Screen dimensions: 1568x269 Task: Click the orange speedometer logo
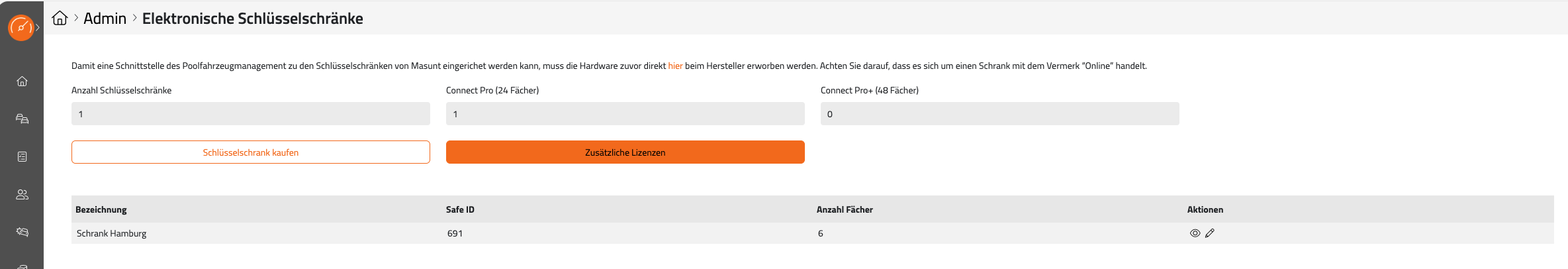(21, 28)
